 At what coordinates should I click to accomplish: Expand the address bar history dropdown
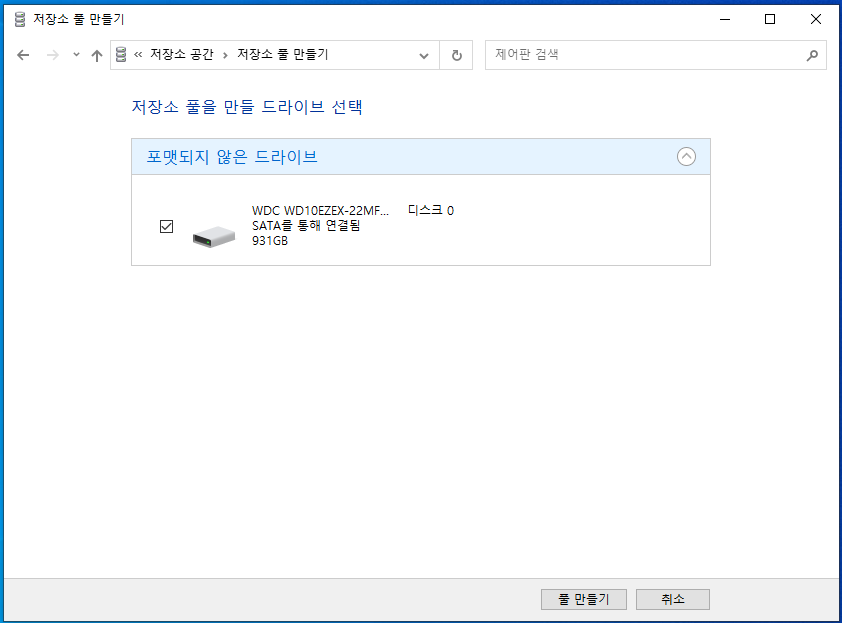[x=424, y=55]
